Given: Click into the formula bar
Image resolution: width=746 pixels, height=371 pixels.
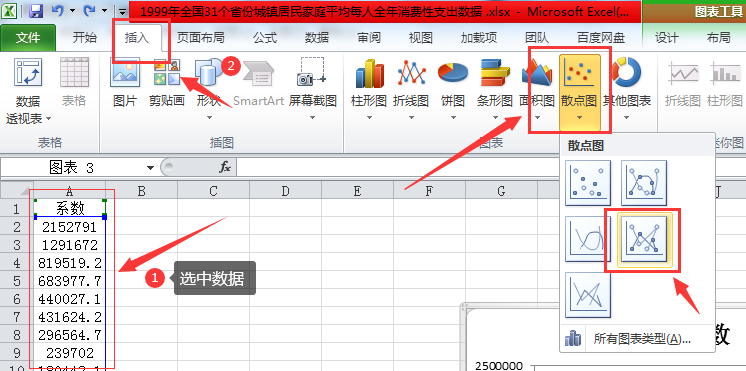Looking at the screenshot, I should pyautogui.click(x=490, y=167).
